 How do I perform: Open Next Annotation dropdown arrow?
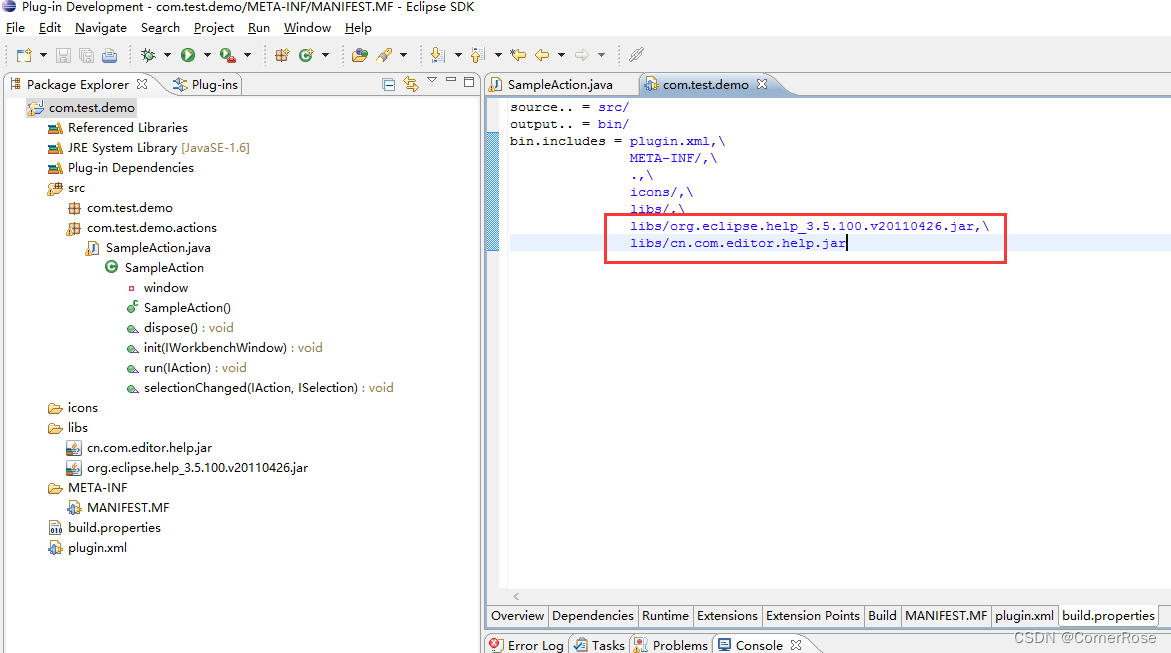pos(458,55)
